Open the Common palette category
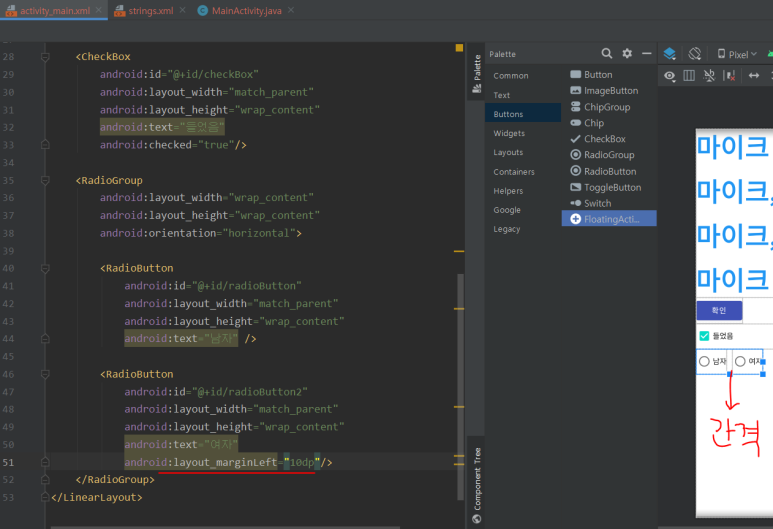Viewport: 773px width, 529px height. tap(523, 75)
